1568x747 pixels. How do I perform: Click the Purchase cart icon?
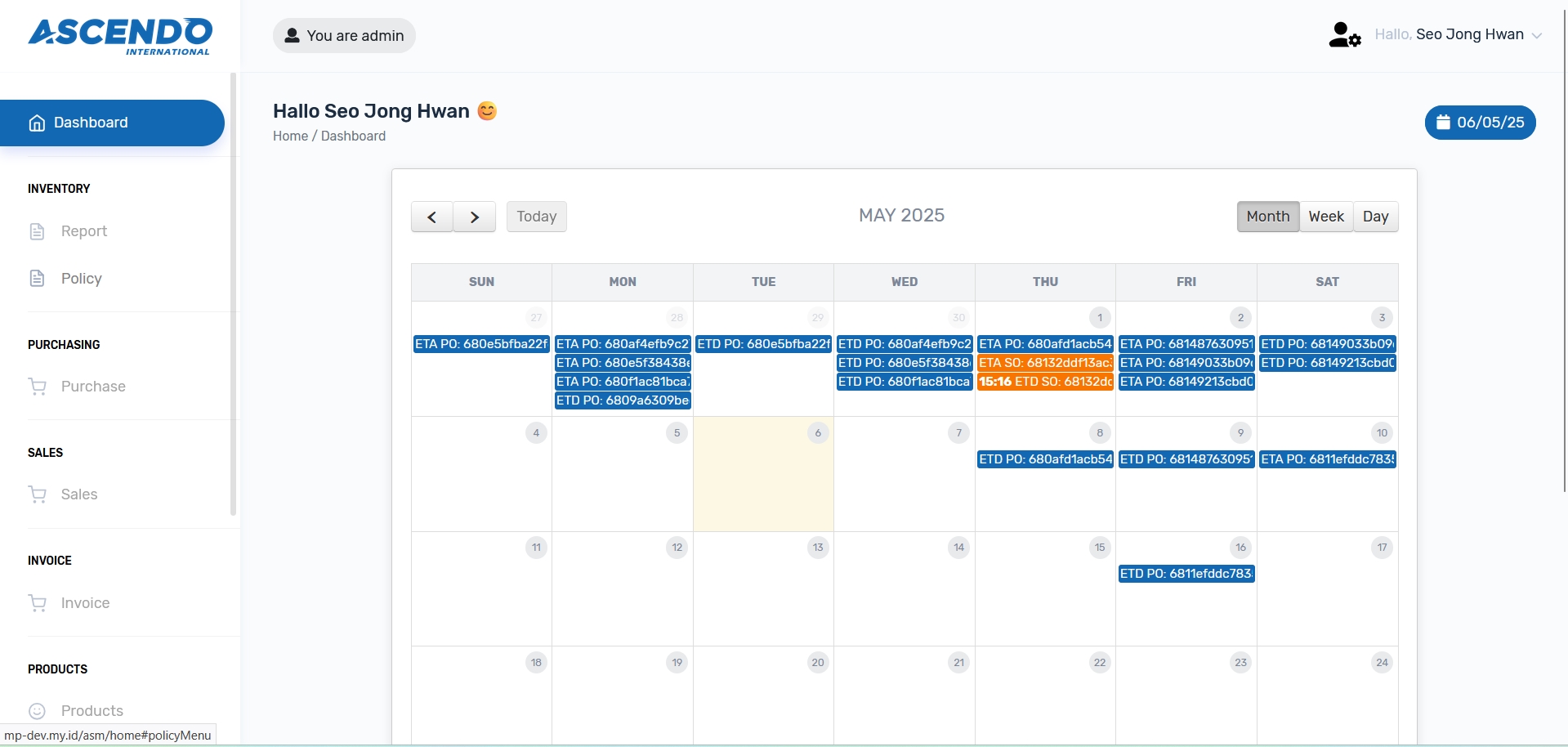38,387
